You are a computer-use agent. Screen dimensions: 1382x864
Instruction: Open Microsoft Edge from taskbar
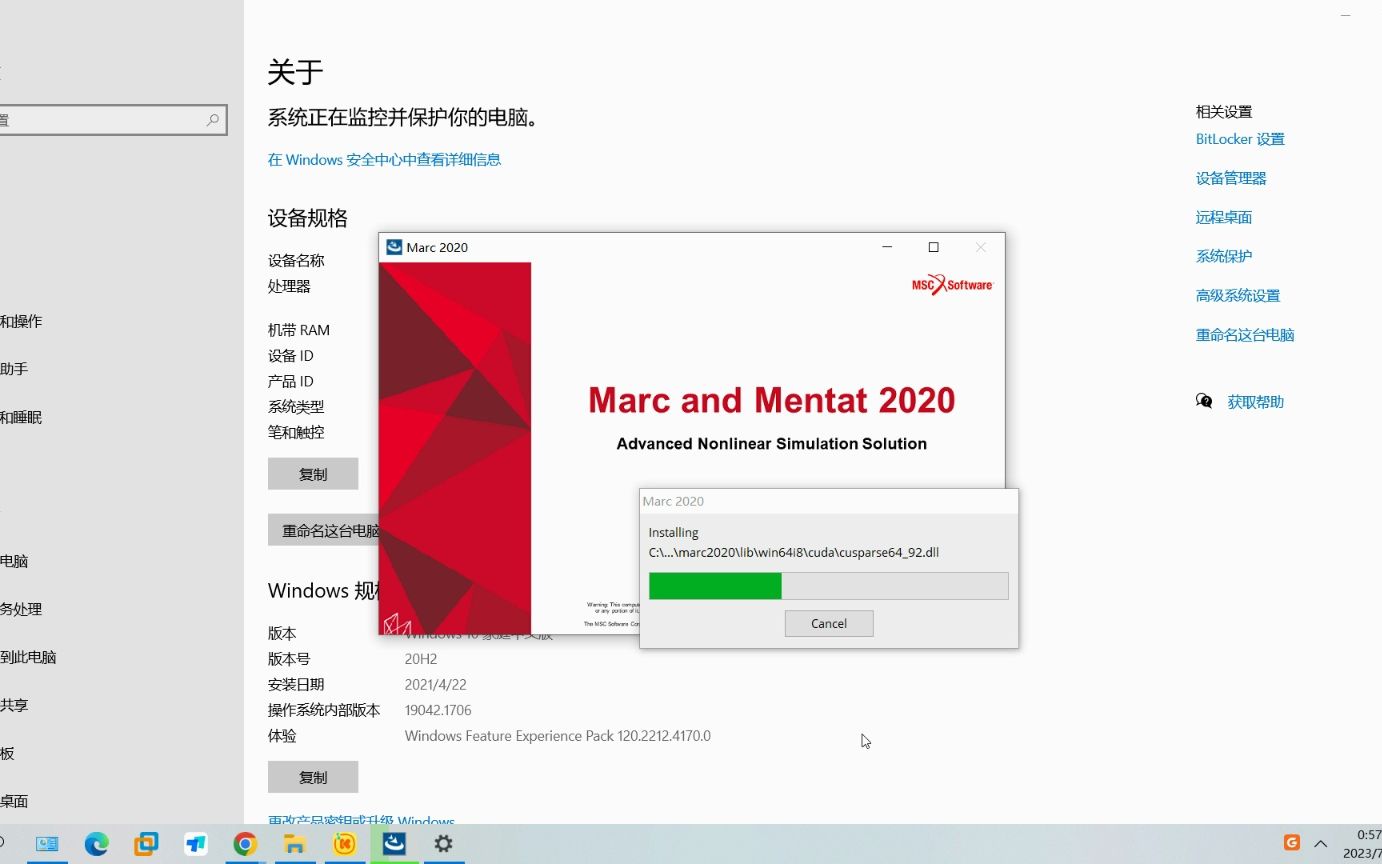[x=97, y=844]
